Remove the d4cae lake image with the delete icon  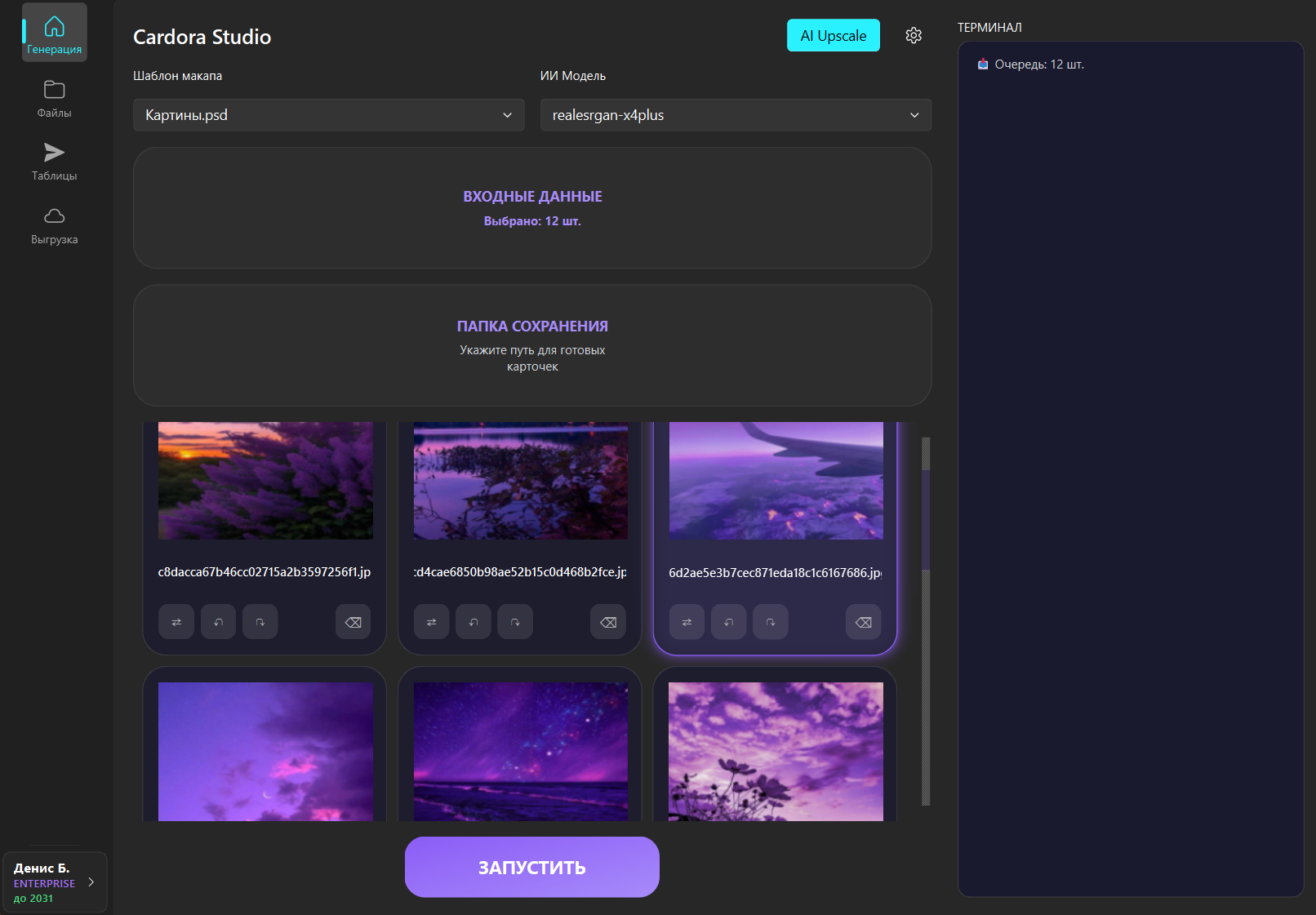(x=608, y=621)
